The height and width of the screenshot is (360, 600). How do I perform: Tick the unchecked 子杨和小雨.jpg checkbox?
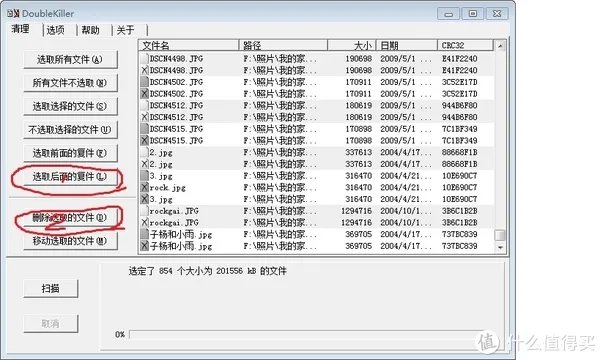coord(144,234)
